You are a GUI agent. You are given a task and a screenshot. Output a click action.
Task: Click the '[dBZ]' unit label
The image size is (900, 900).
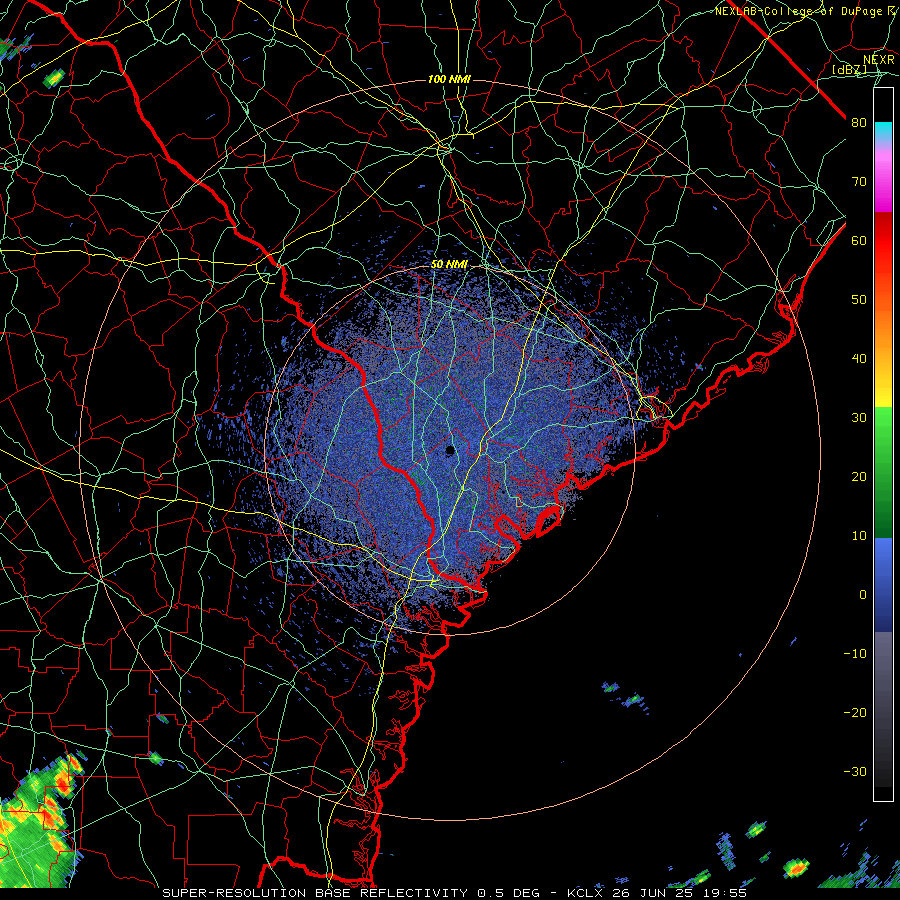pyautogui.click(x=850, y=70)
